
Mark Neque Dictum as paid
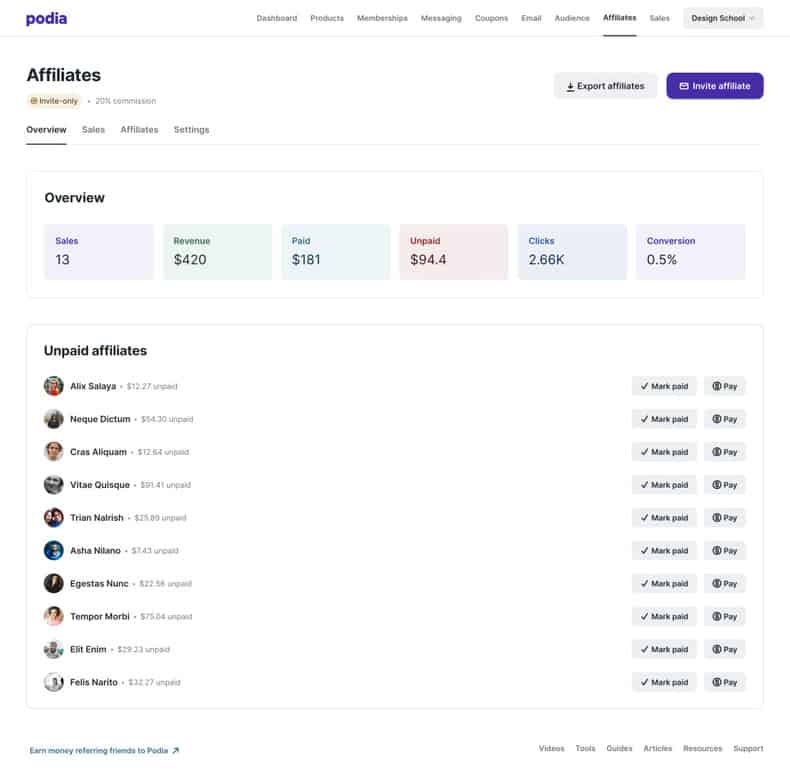(x=664, y=419)
